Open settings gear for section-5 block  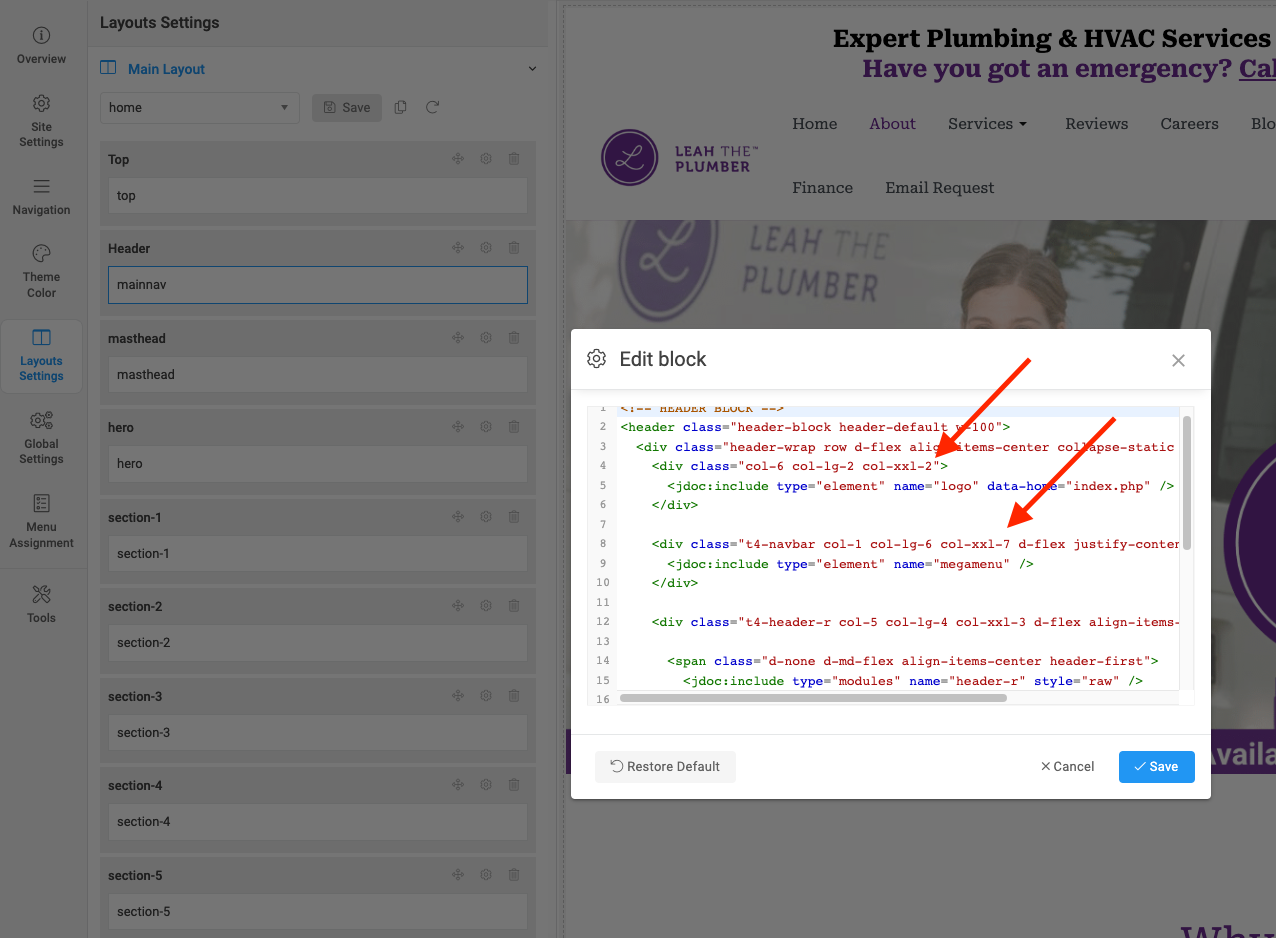tap(486, 875)
